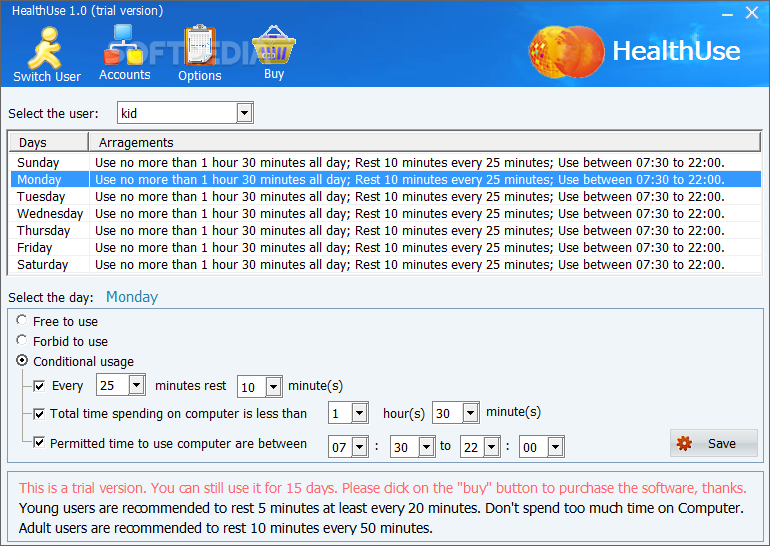Expand the Every 25 minutes dropdown

point(137,385)
